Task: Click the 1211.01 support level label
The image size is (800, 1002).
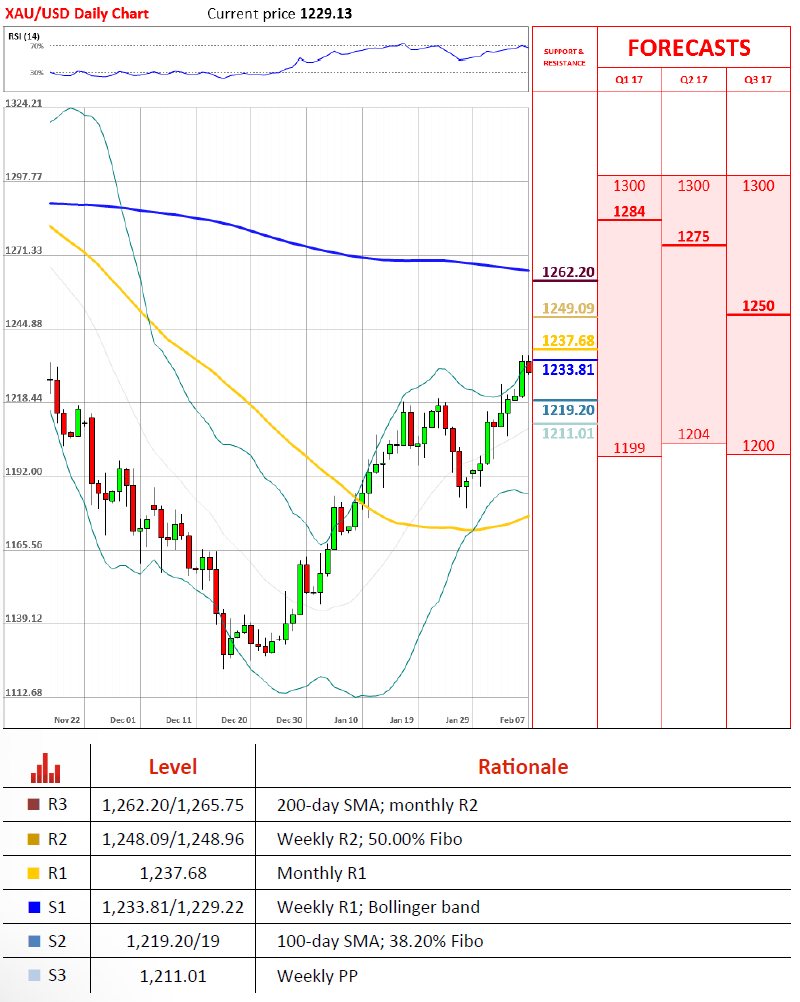Action: point(568,434)
